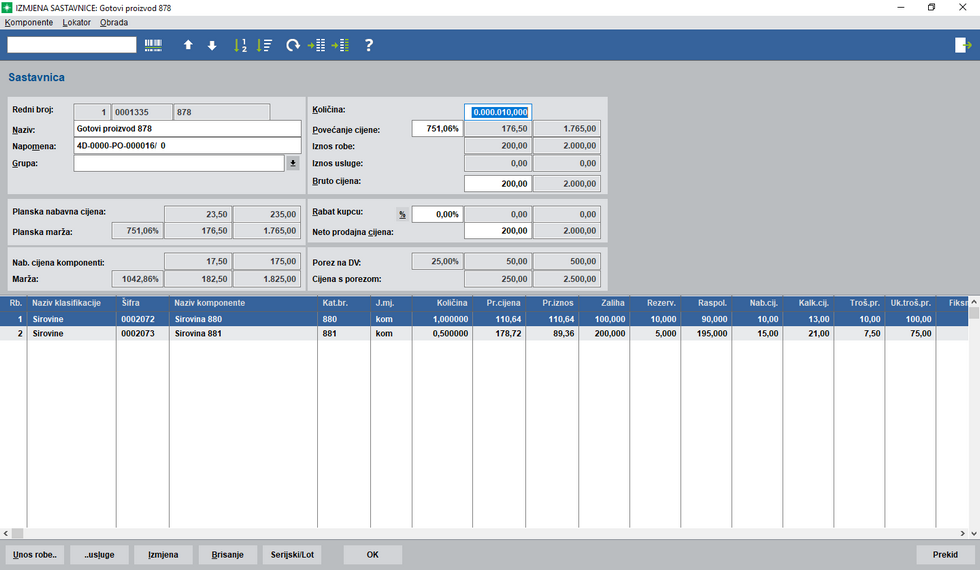Click the ..usluge button
The height and width of the screenshot is (570, 980).
[99, 554]
